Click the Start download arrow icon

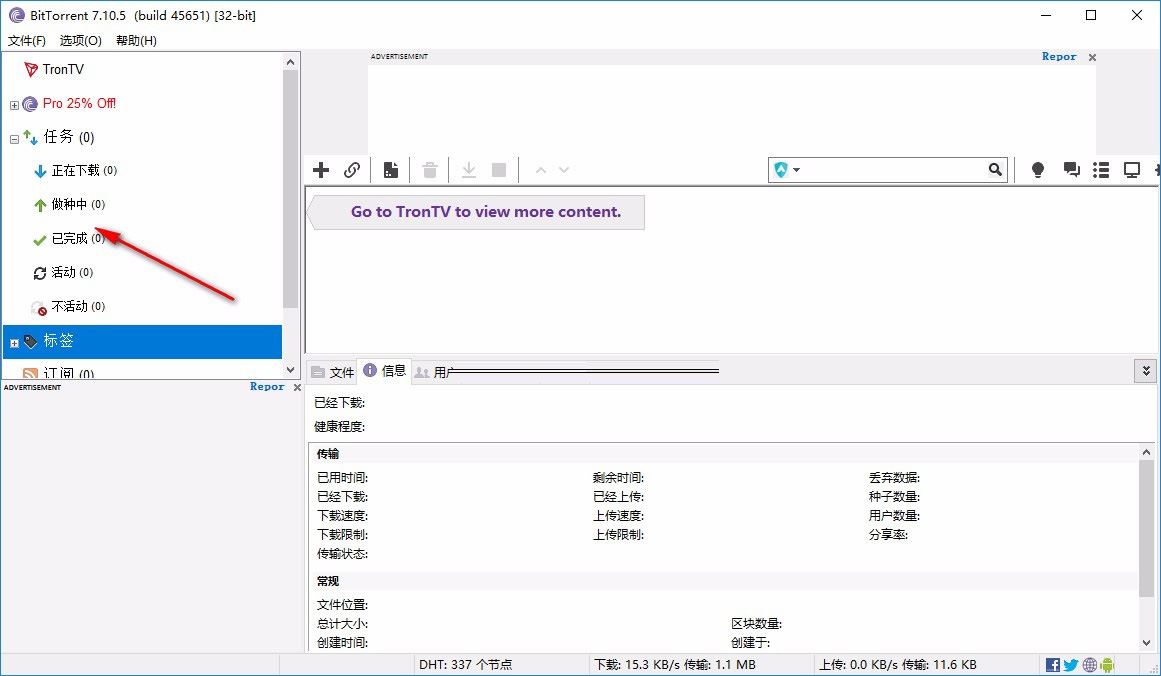pyautogui.click(x=469, y=170)
